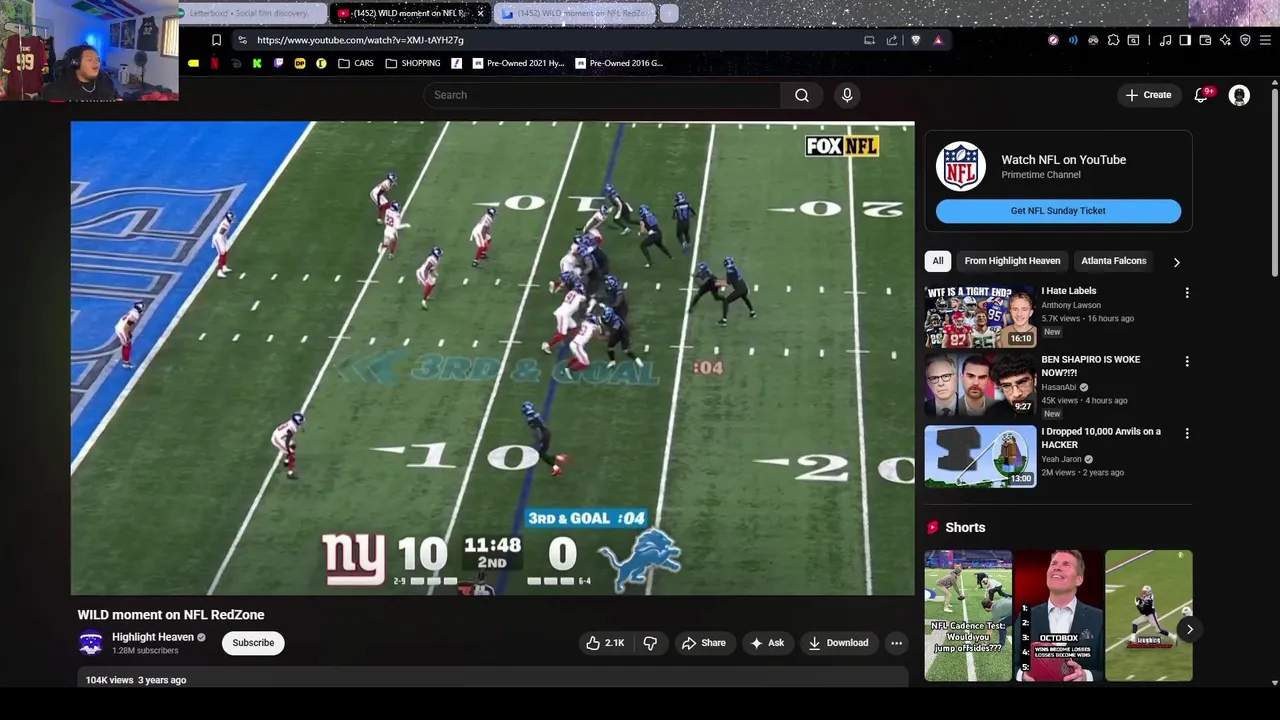Open the Twitch bookmark icon
The height and width of the screenshot is (720, 1280).
tap(278, 63)
